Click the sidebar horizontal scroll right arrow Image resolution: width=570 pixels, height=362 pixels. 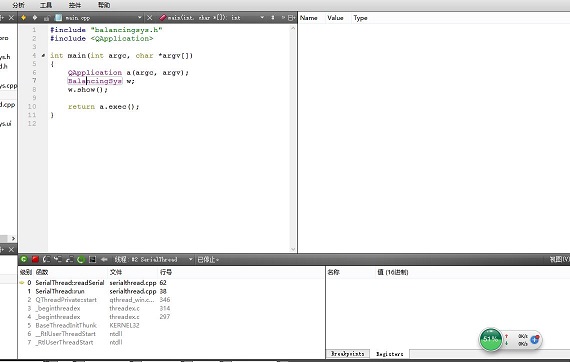13,239
